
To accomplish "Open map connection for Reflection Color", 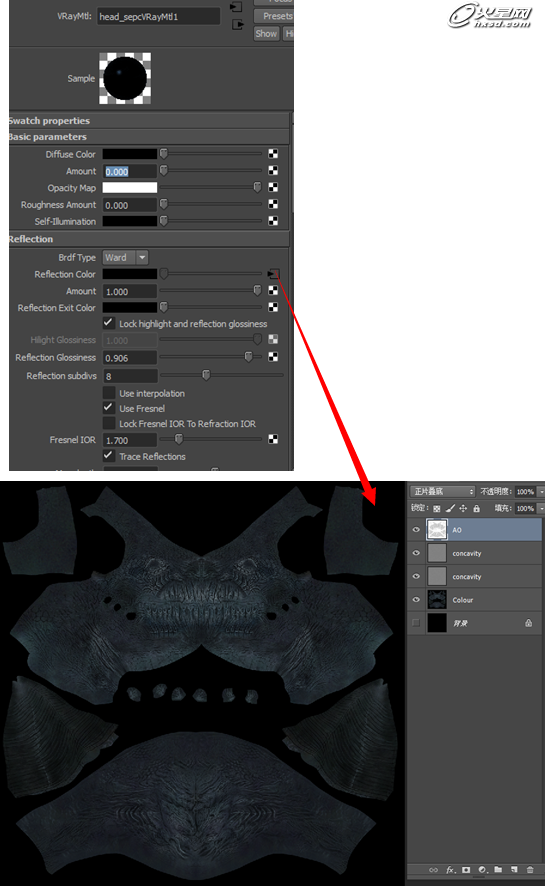I will click(x=273, y=274).
